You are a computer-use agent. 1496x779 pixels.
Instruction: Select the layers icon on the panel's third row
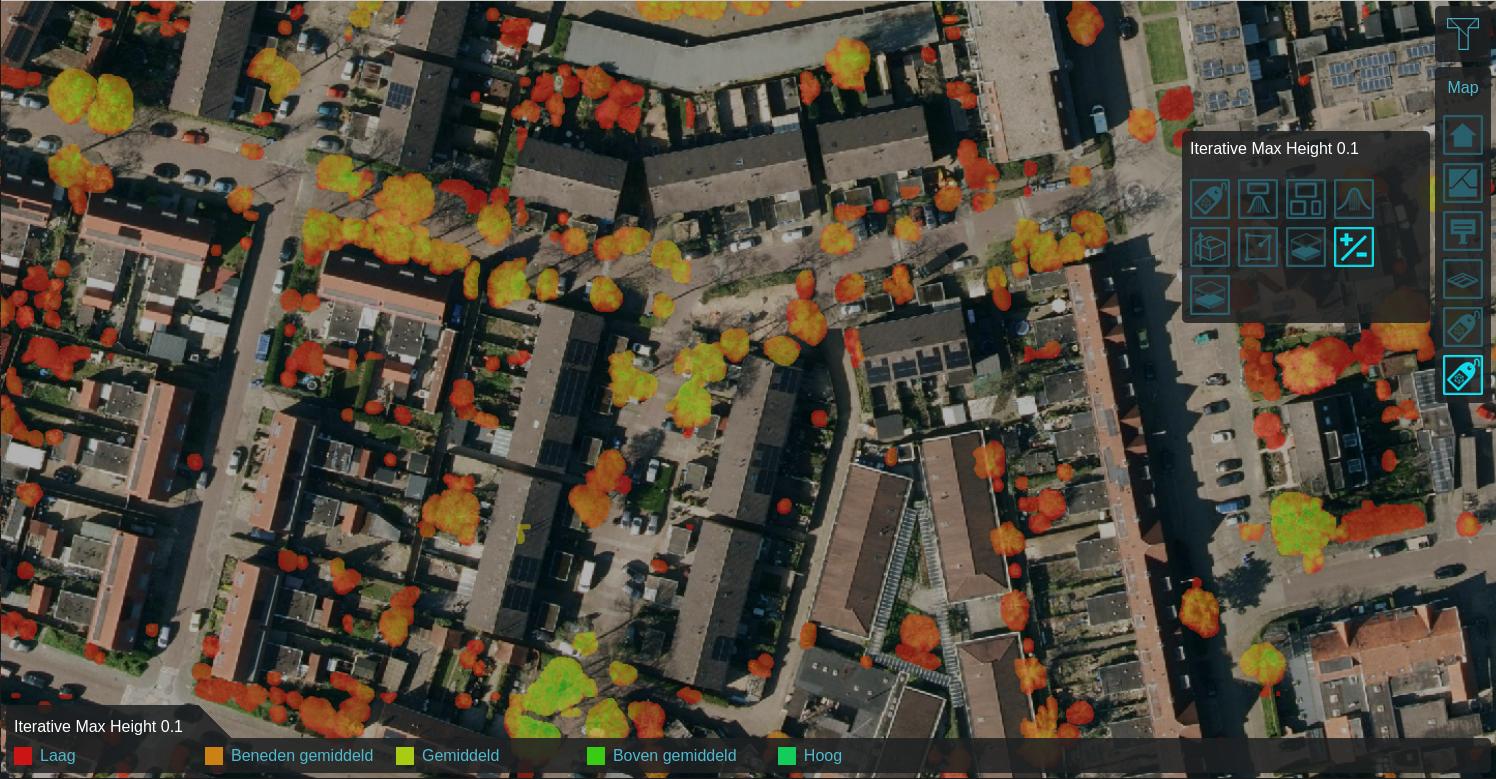1210,295
